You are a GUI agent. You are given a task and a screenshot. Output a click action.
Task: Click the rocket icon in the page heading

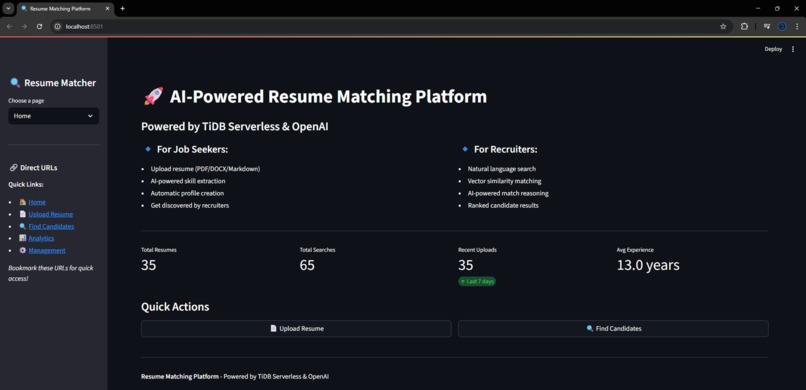point(153,96)
